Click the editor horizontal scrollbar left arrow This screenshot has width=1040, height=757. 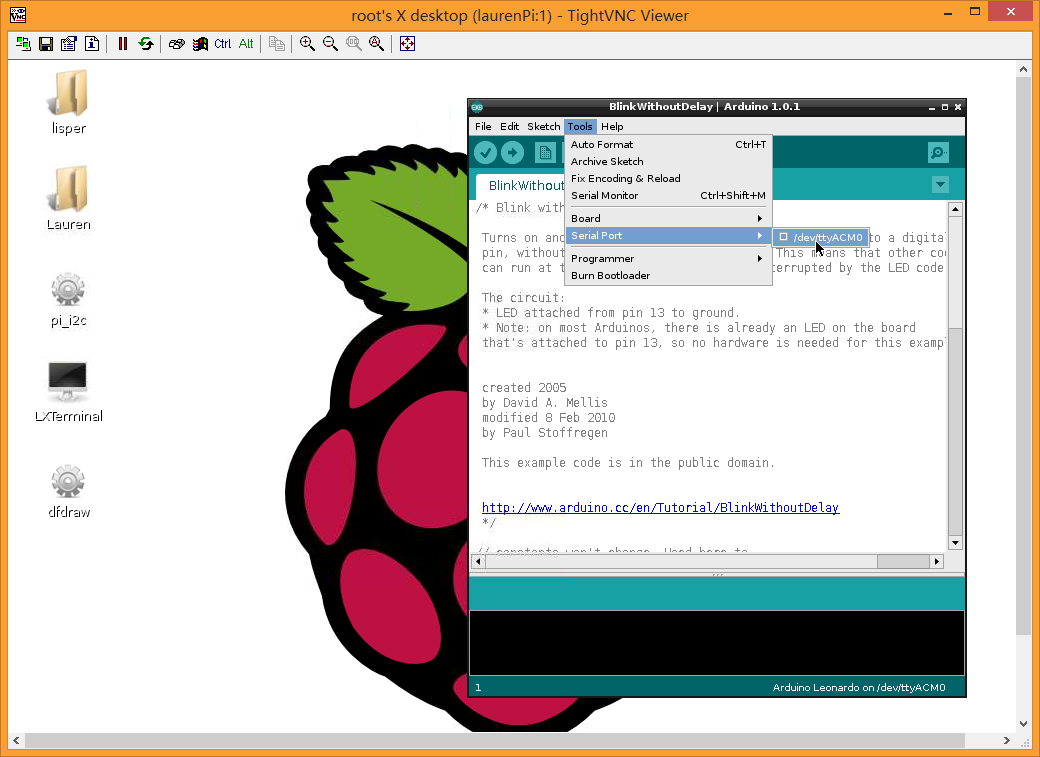(478, 561)
